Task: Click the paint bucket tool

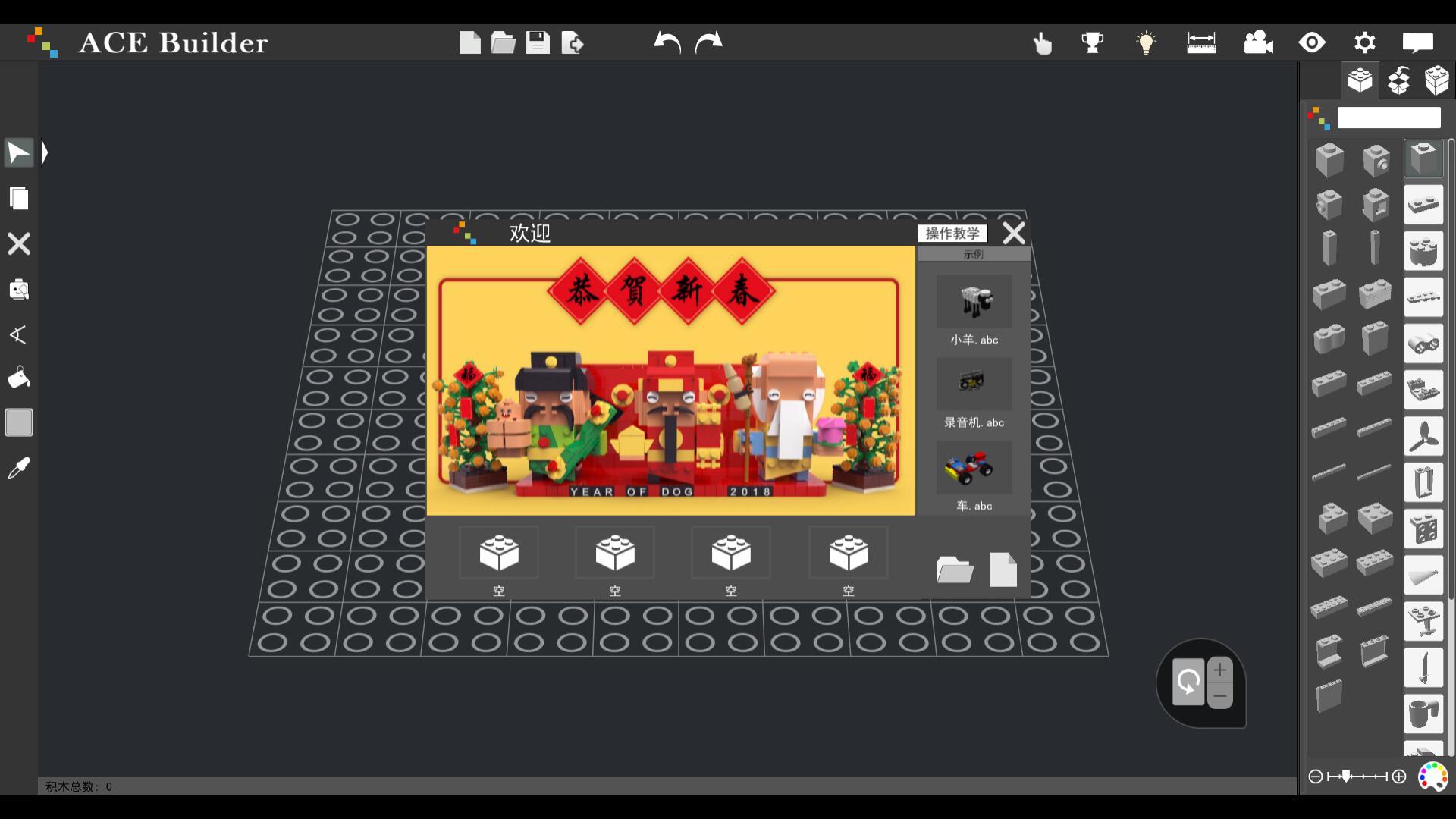Action: (19, 378)
